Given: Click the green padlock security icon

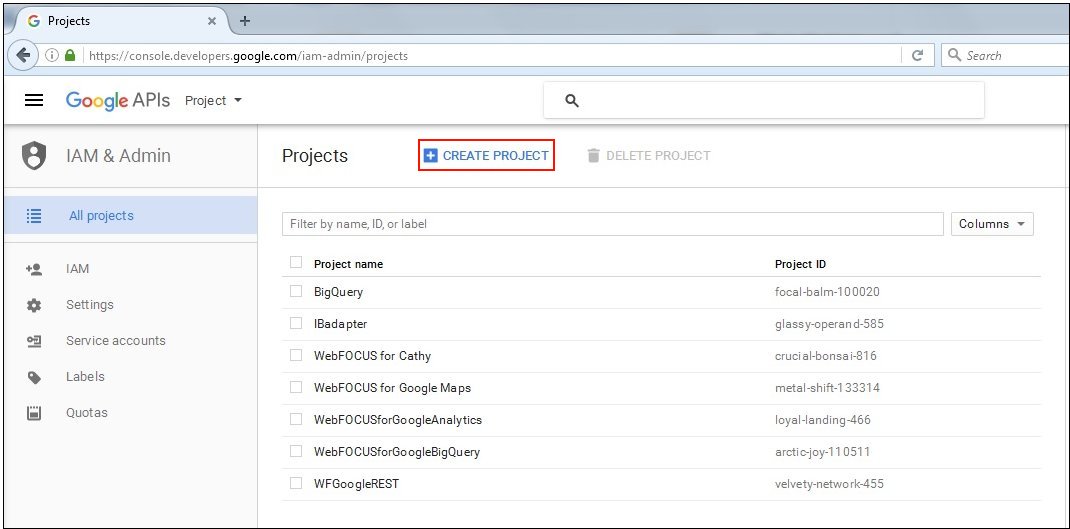Looking at the screenshot, I should [x=70, y=55].
